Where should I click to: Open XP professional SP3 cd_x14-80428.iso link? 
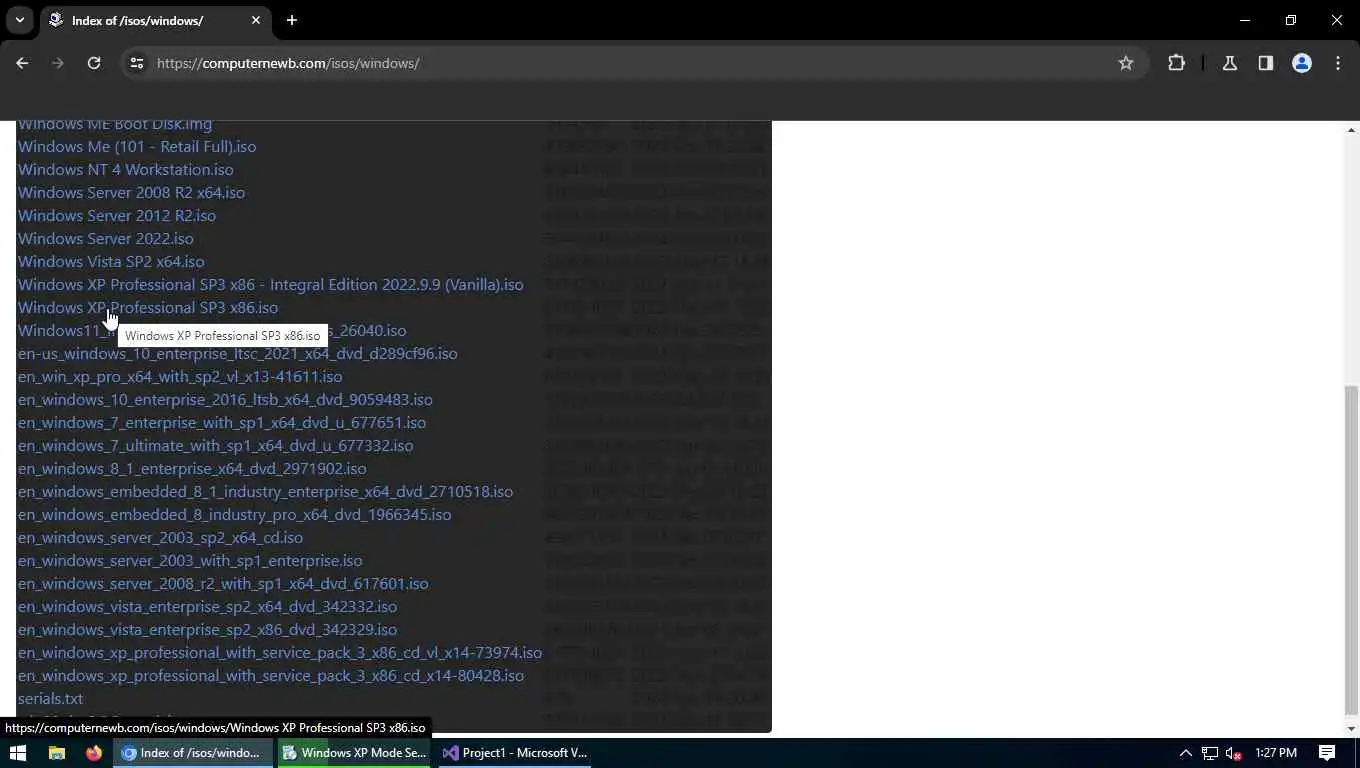click(271, 675)
